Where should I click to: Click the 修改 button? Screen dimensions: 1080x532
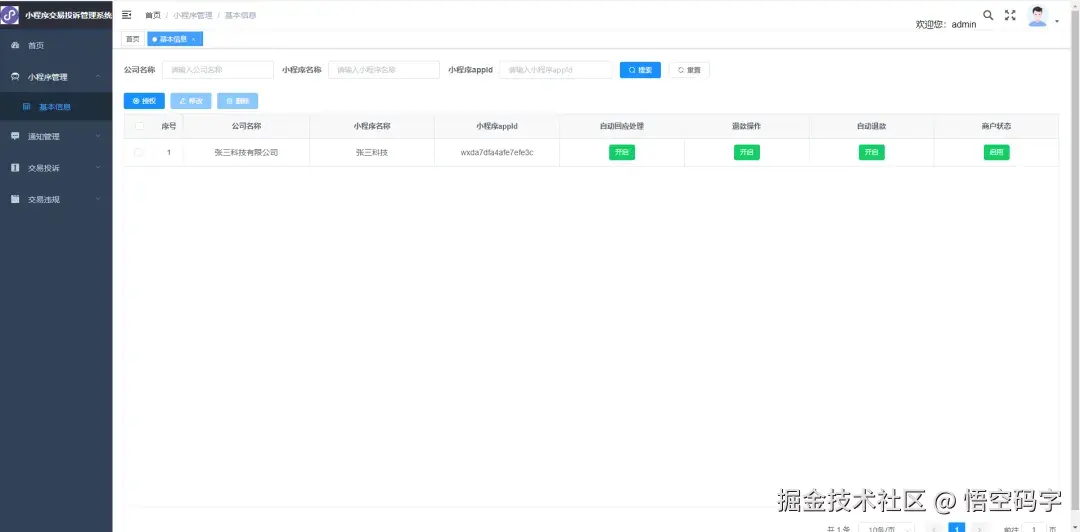click(191, 101)
